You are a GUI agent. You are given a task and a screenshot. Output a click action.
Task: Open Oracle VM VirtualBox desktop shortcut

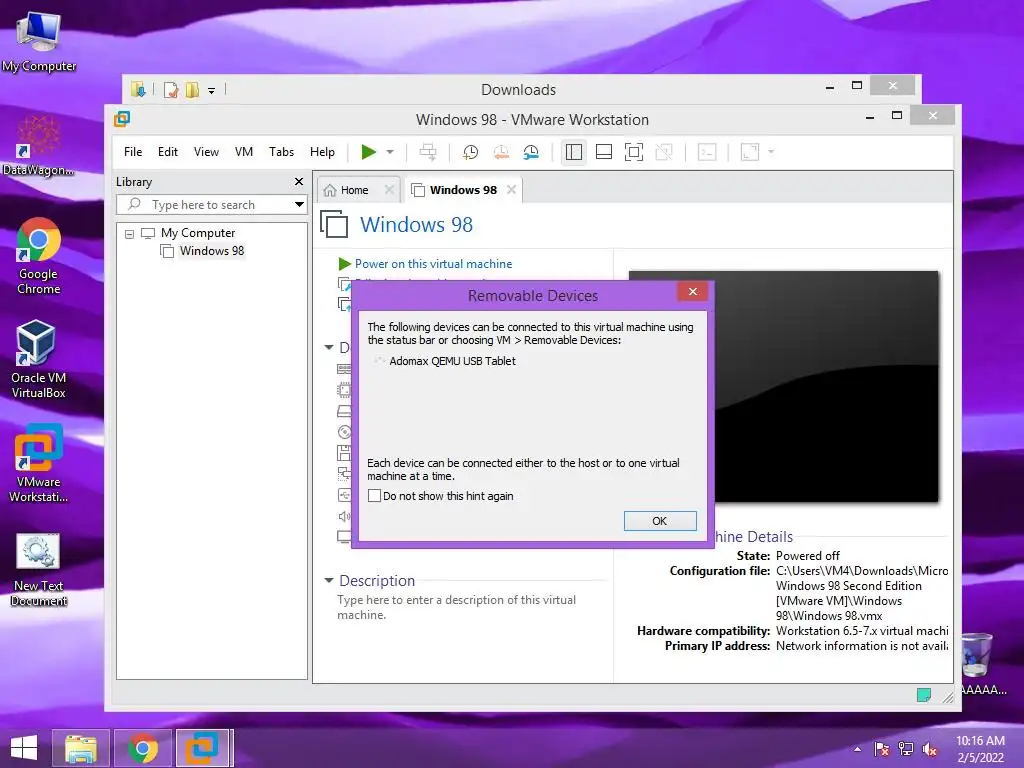[39, 359]
